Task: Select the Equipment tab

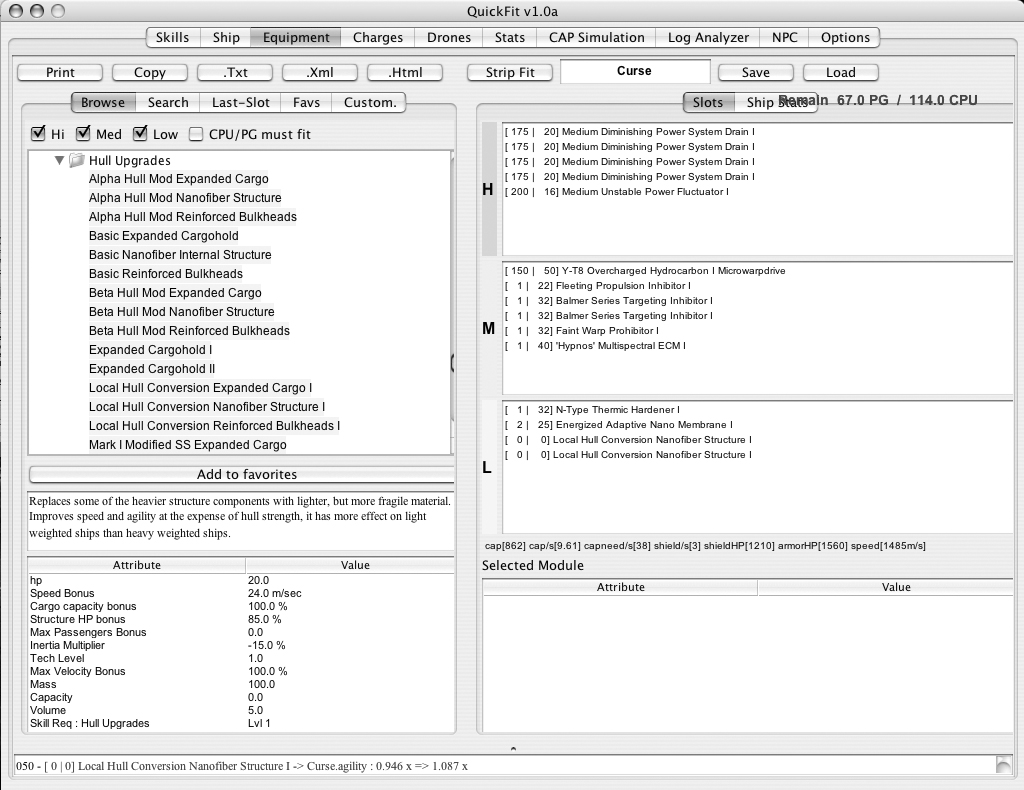Action: pos(296,37)
